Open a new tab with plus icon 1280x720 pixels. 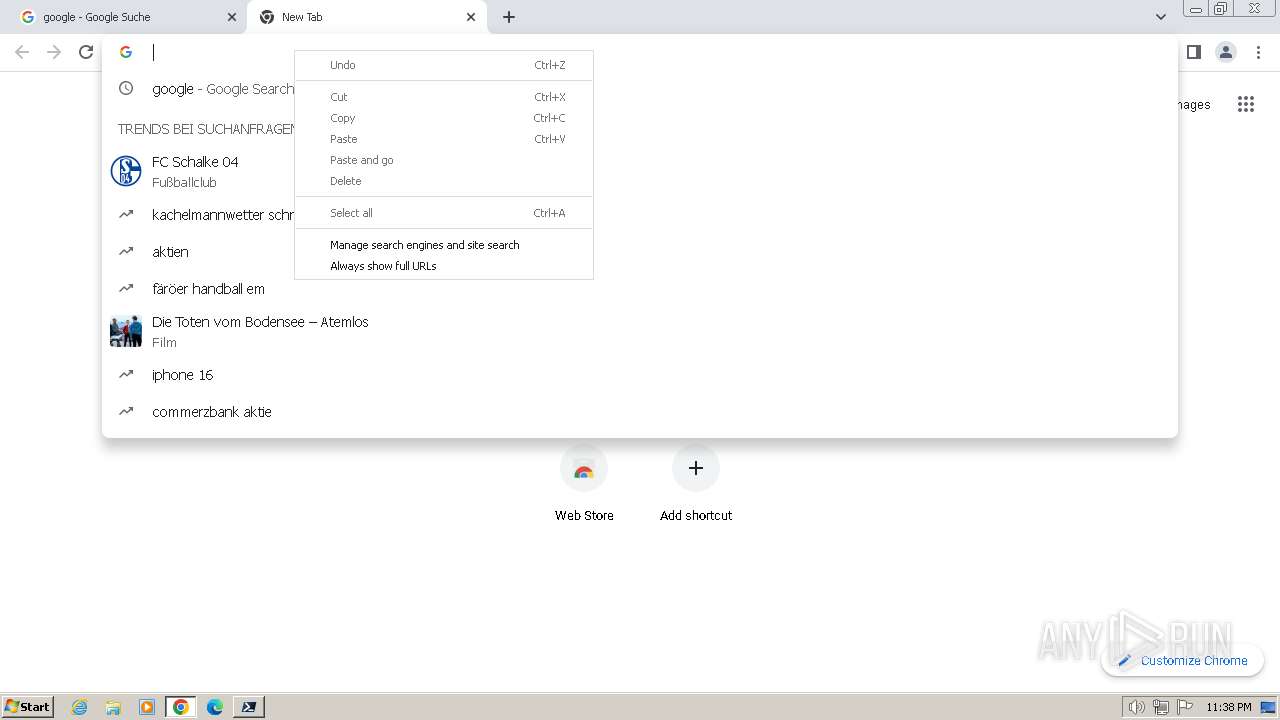[509, 17]
